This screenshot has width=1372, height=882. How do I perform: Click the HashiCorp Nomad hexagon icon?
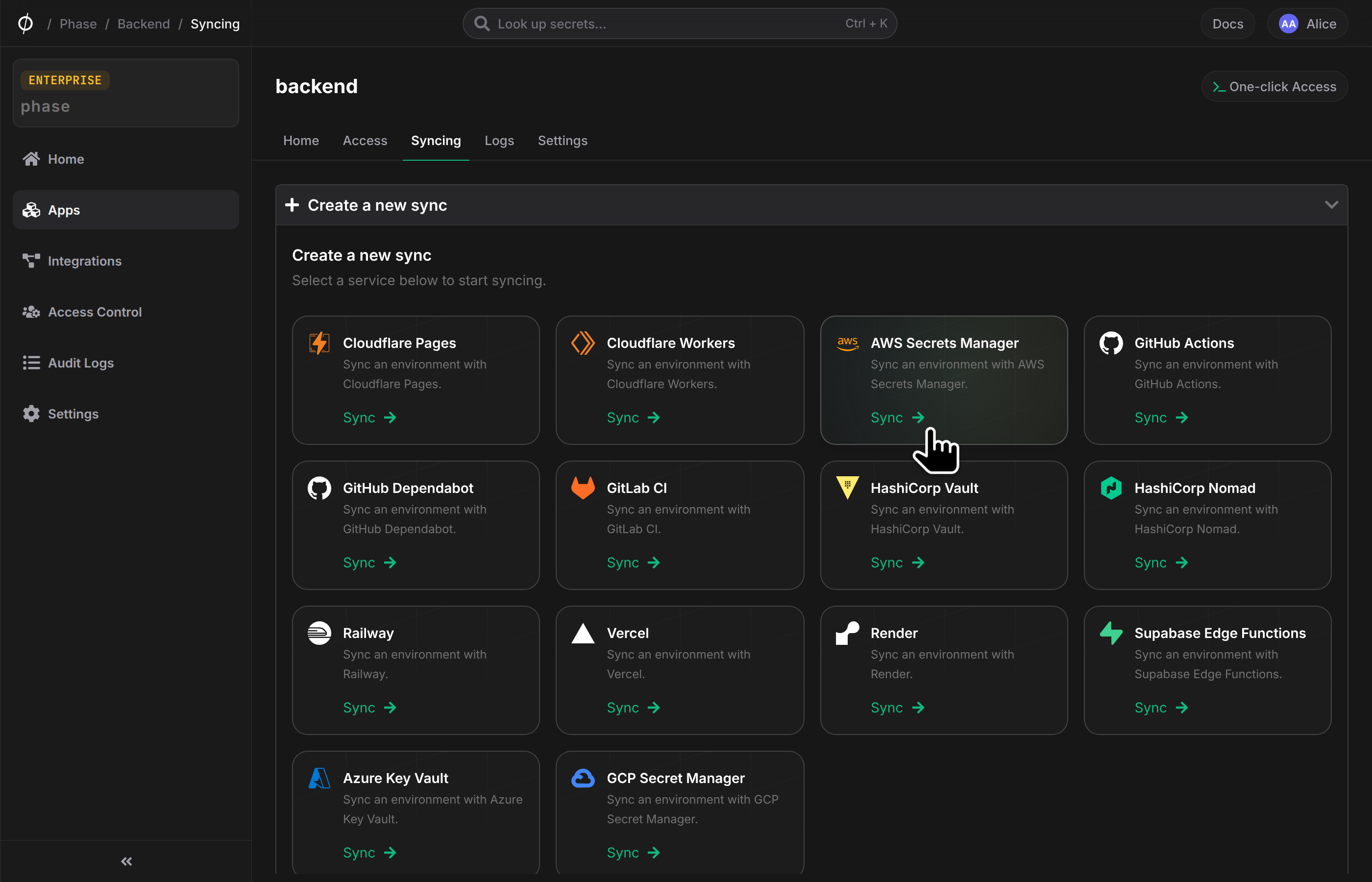[1111, 488]
